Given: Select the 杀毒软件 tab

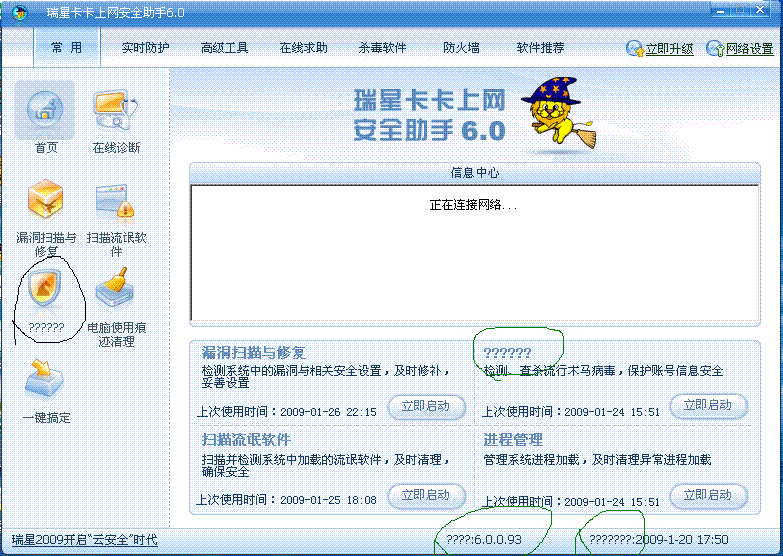Looking at the screenshot, I should (383, 48).
